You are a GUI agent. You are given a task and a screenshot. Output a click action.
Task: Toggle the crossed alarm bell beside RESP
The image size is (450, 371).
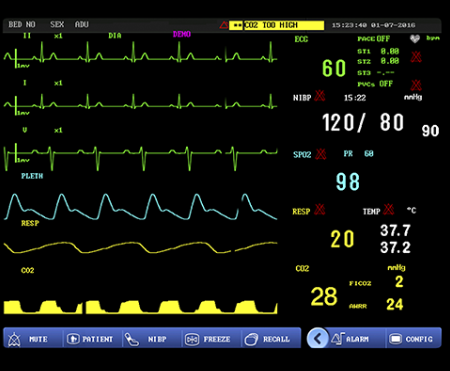pos(320,210)
